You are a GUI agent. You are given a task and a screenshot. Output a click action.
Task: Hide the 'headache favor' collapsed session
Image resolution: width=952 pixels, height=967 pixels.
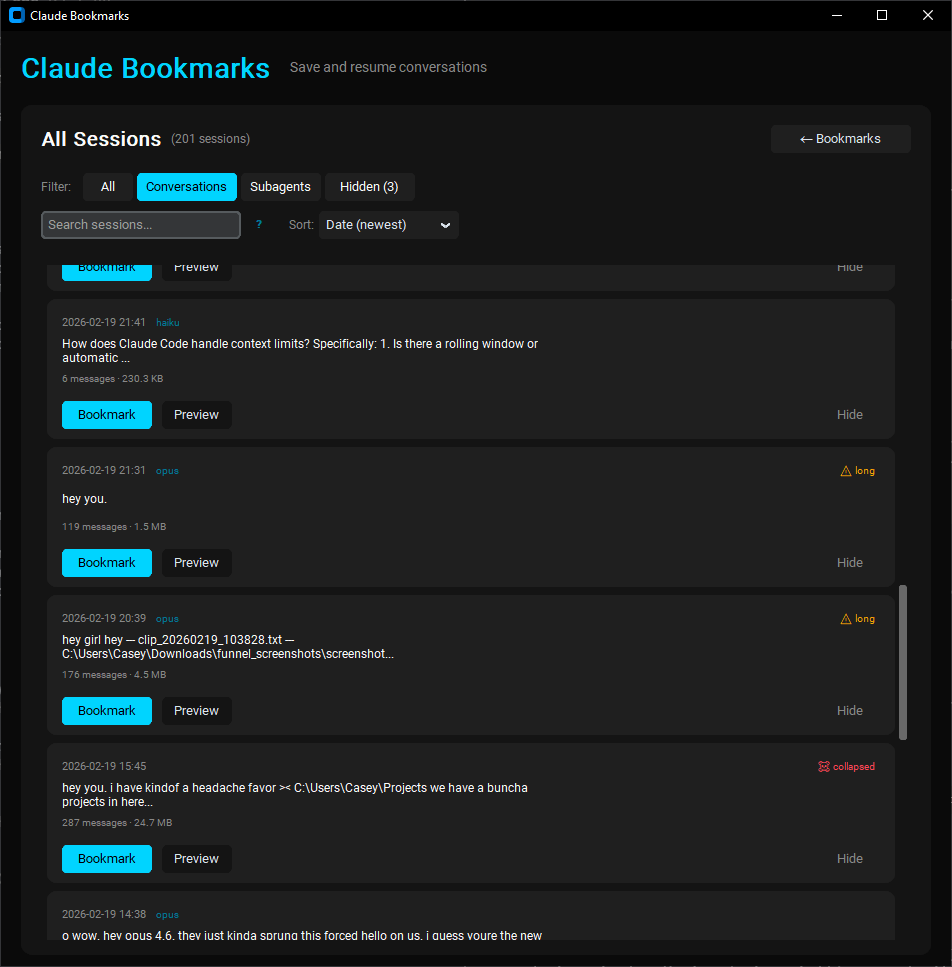(x=850, y=859)
